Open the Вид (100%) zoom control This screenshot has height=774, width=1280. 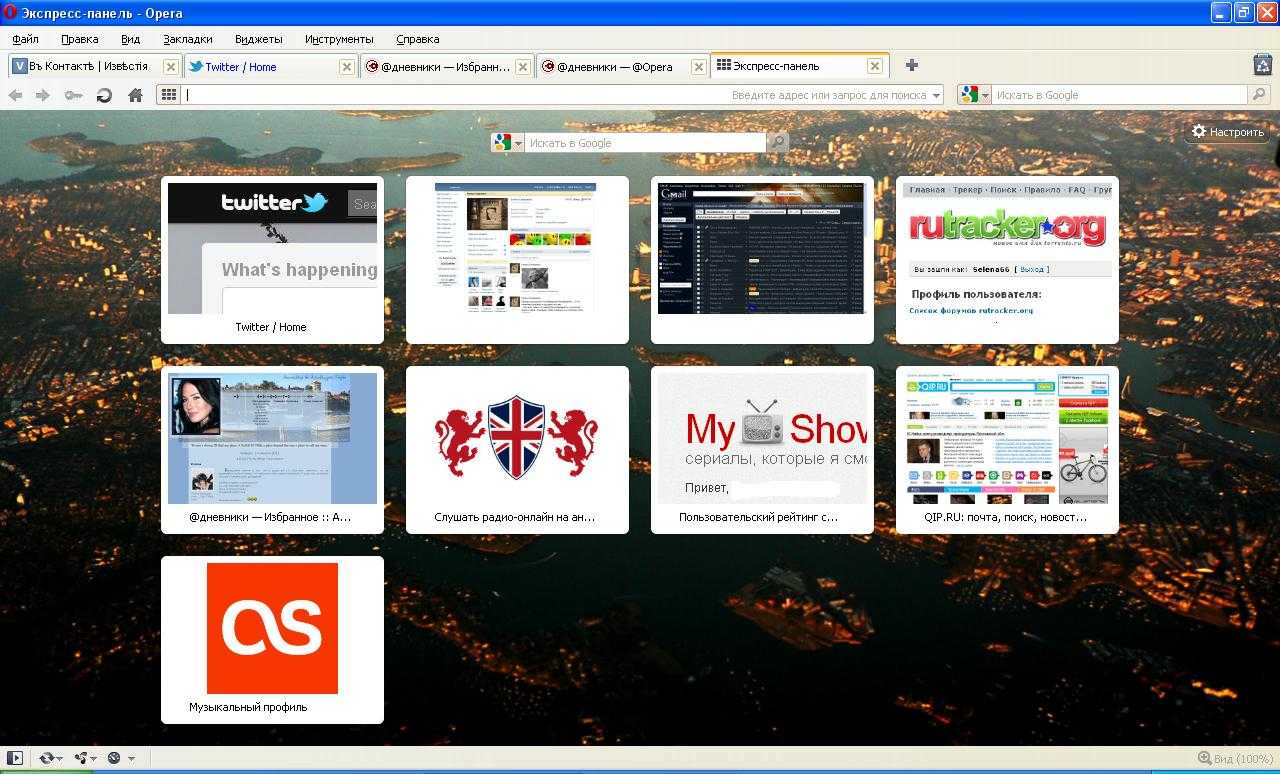click(x=1235, y=759)
